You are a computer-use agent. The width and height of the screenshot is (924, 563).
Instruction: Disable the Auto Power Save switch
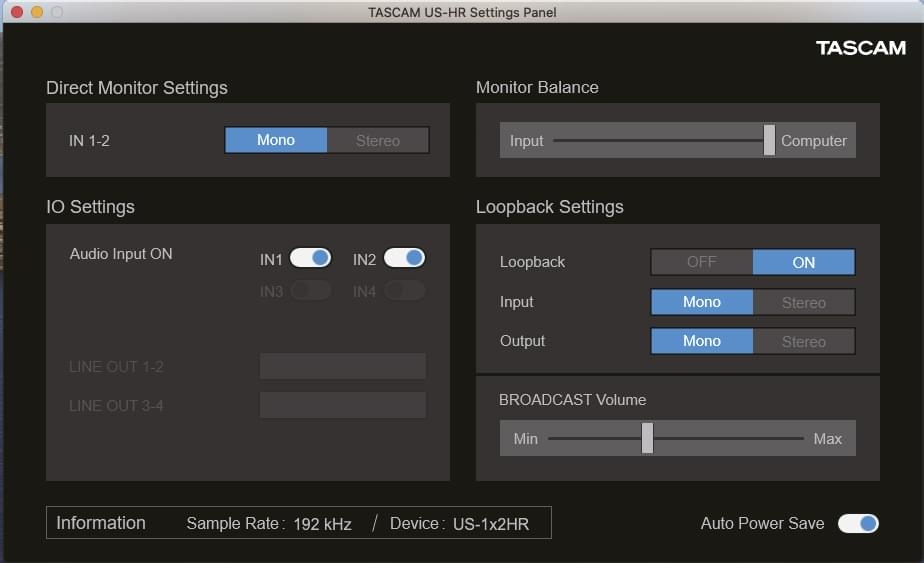click(x=858, y=524)
